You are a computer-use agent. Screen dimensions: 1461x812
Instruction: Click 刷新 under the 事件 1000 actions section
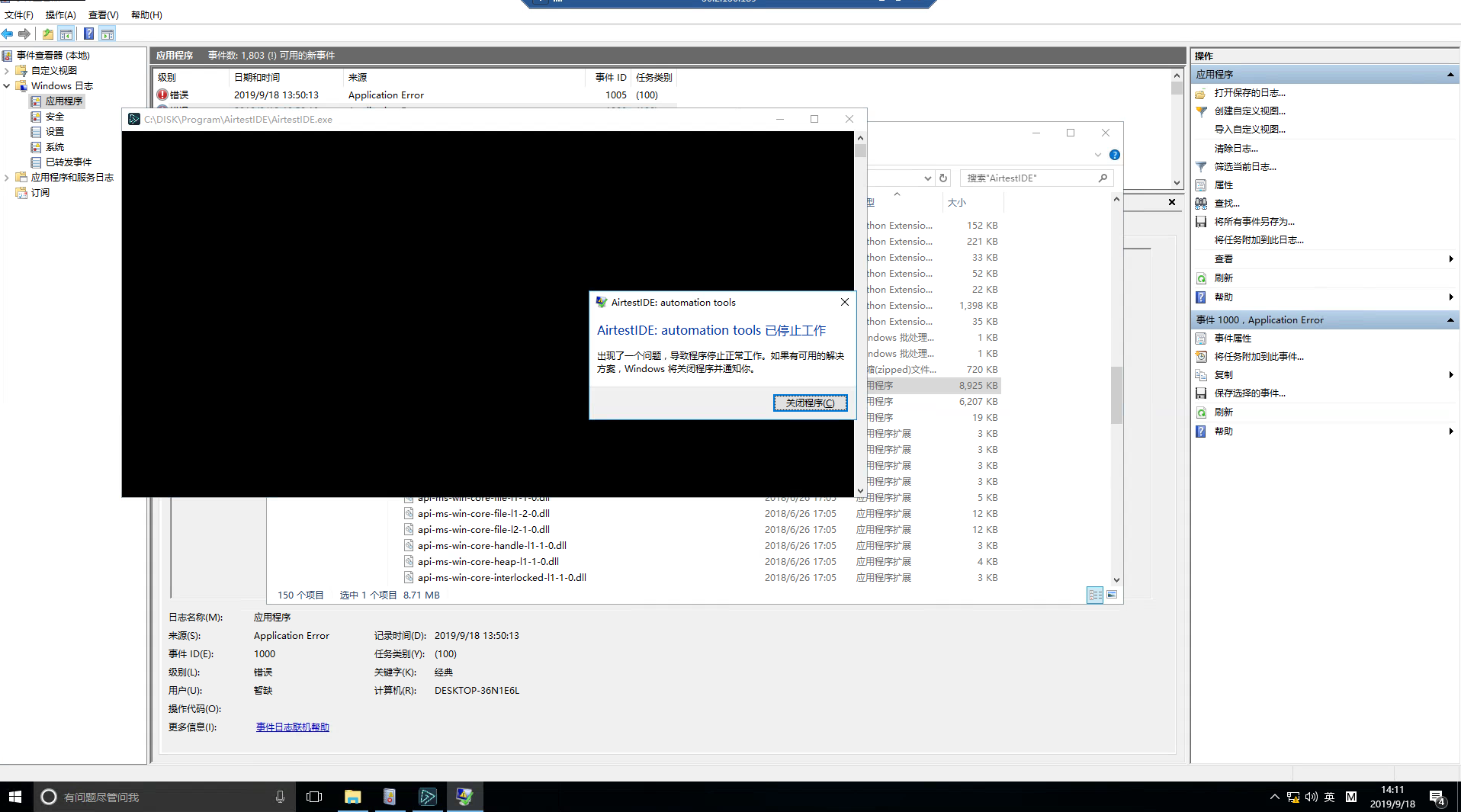coord(1223,412)
